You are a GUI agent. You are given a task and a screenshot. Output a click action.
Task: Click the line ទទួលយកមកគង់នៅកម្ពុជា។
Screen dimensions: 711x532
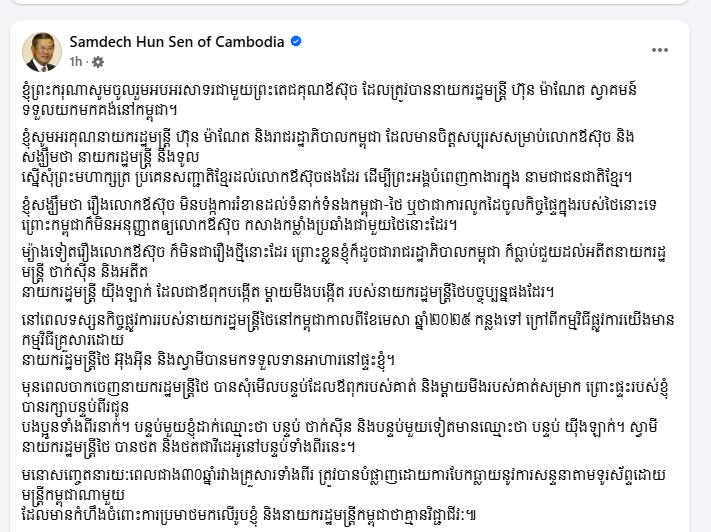point(100,109)
